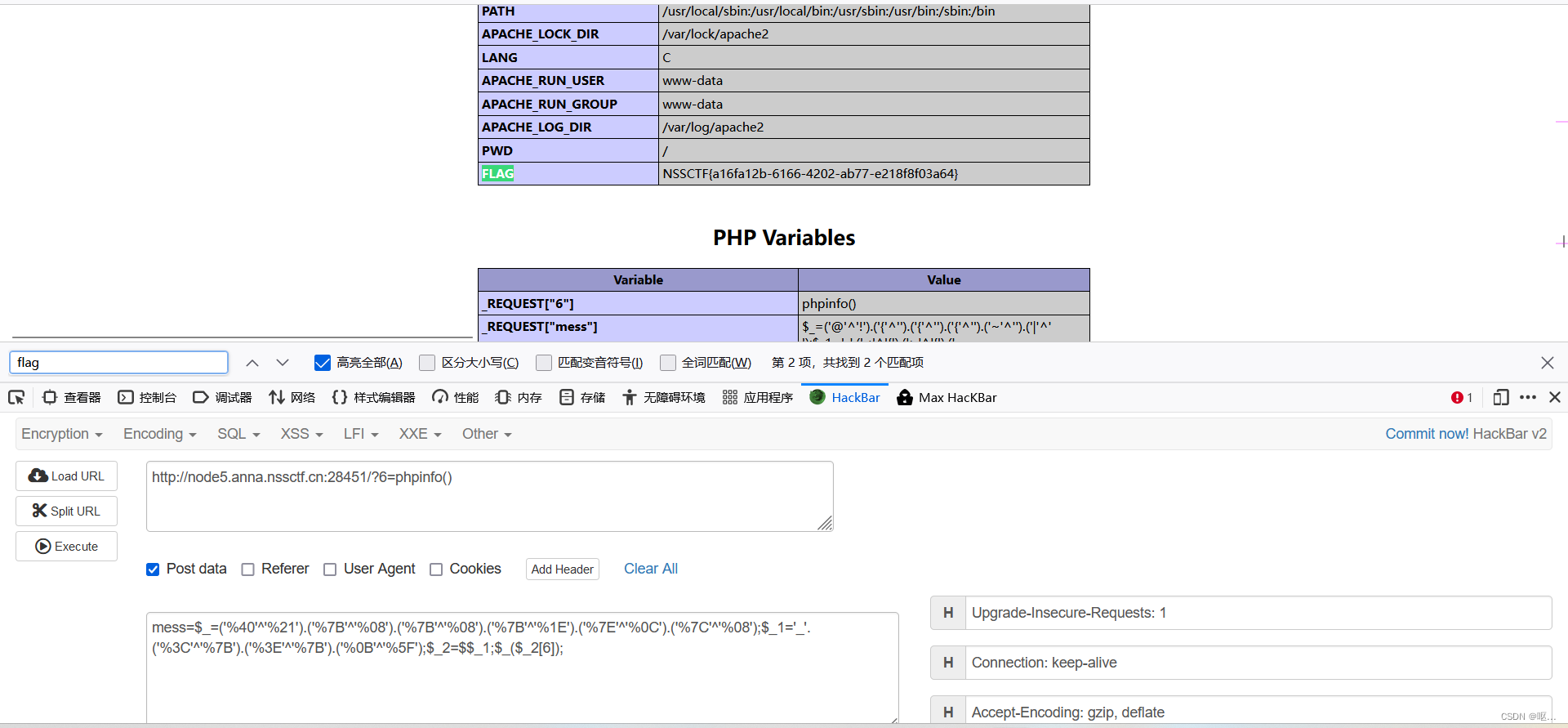Expand the Encoding dropdown

(x=160, y=434)
